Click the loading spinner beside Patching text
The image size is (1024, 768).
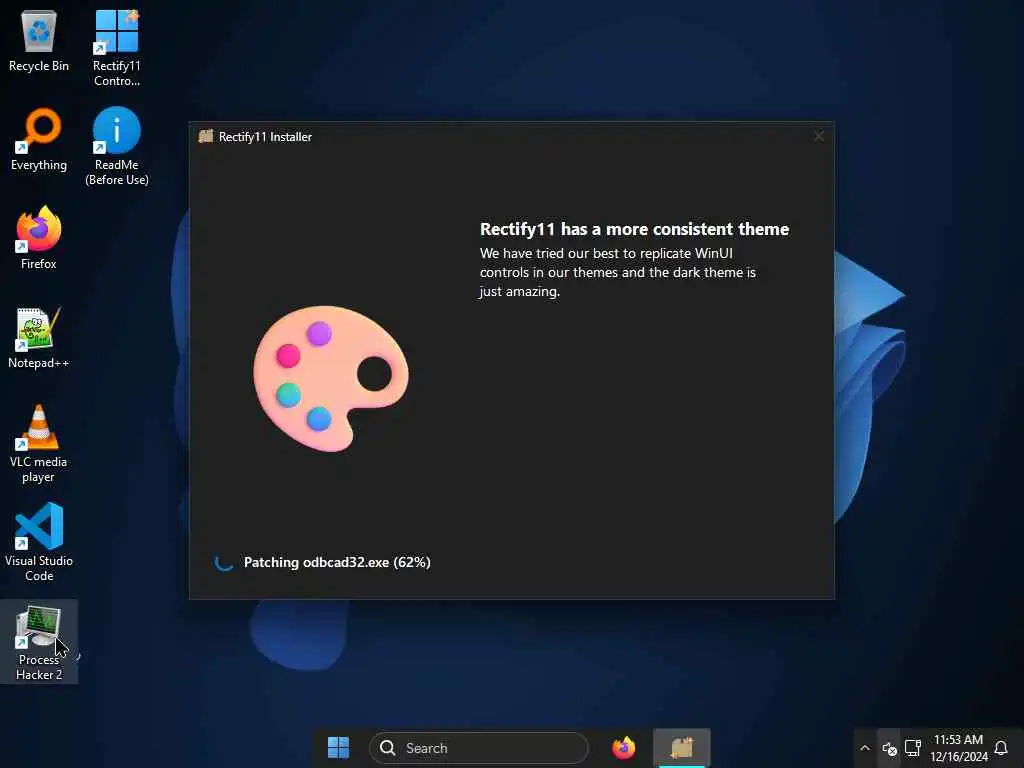pos(224,562)
